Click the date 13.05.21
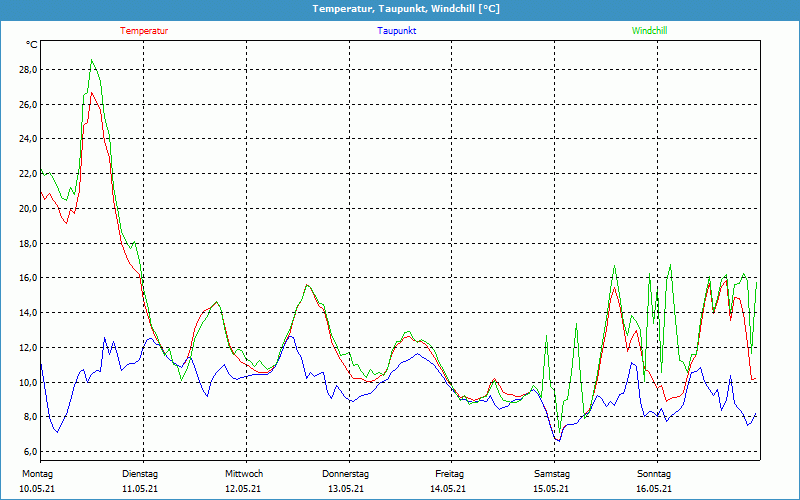The image size is (800, 500). 346,489
